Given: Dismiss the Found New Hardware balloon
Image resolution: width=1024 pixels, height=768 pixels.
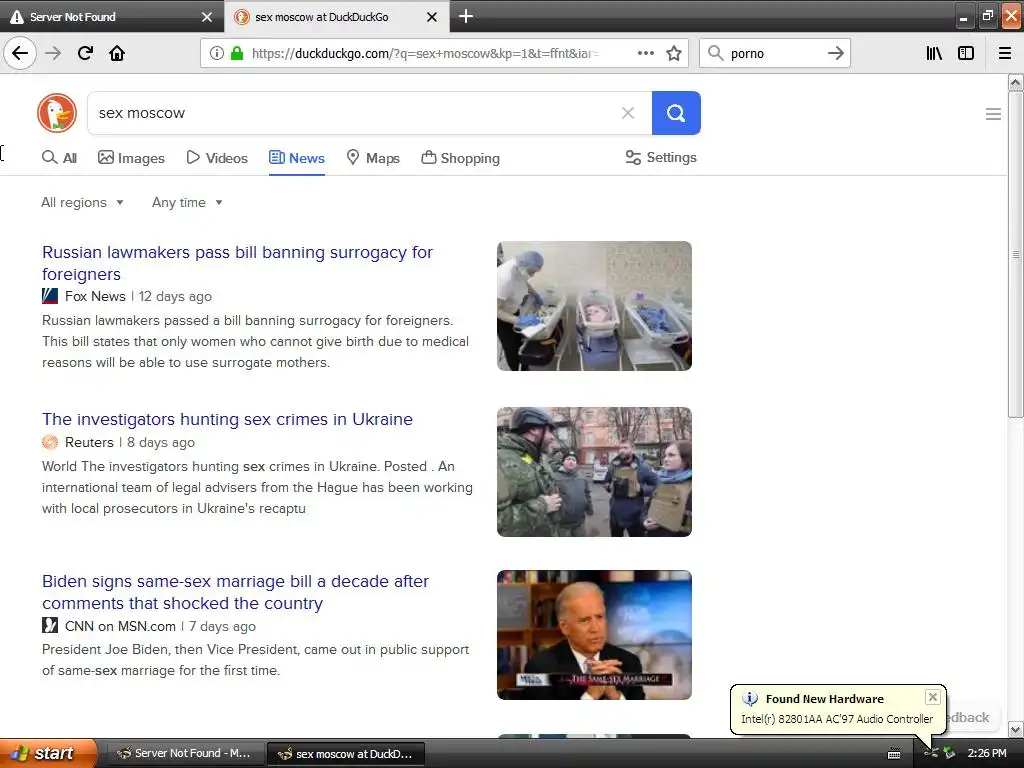Looking at the screenshot, I should point(933,697).
